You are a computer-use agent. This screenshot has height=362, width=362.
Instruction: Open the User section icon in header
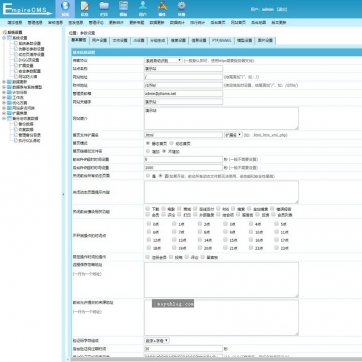[143, 6]
